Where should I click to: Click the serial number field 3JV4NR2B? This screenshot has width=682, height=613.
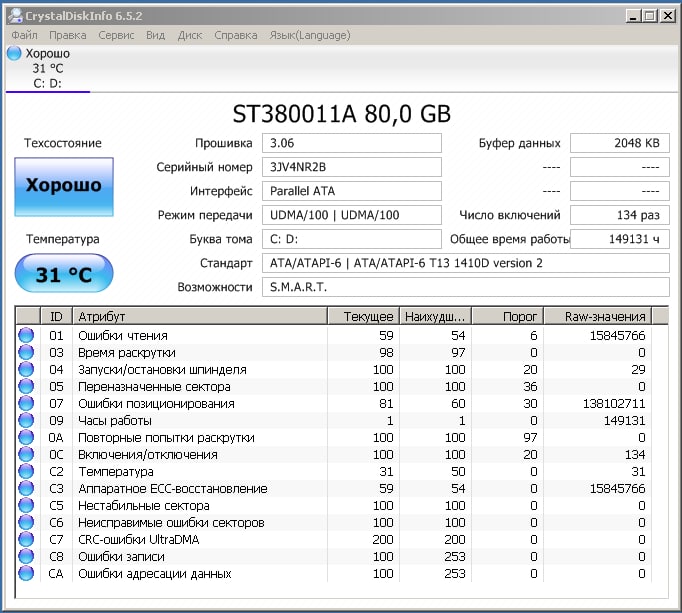pos(351,167)
